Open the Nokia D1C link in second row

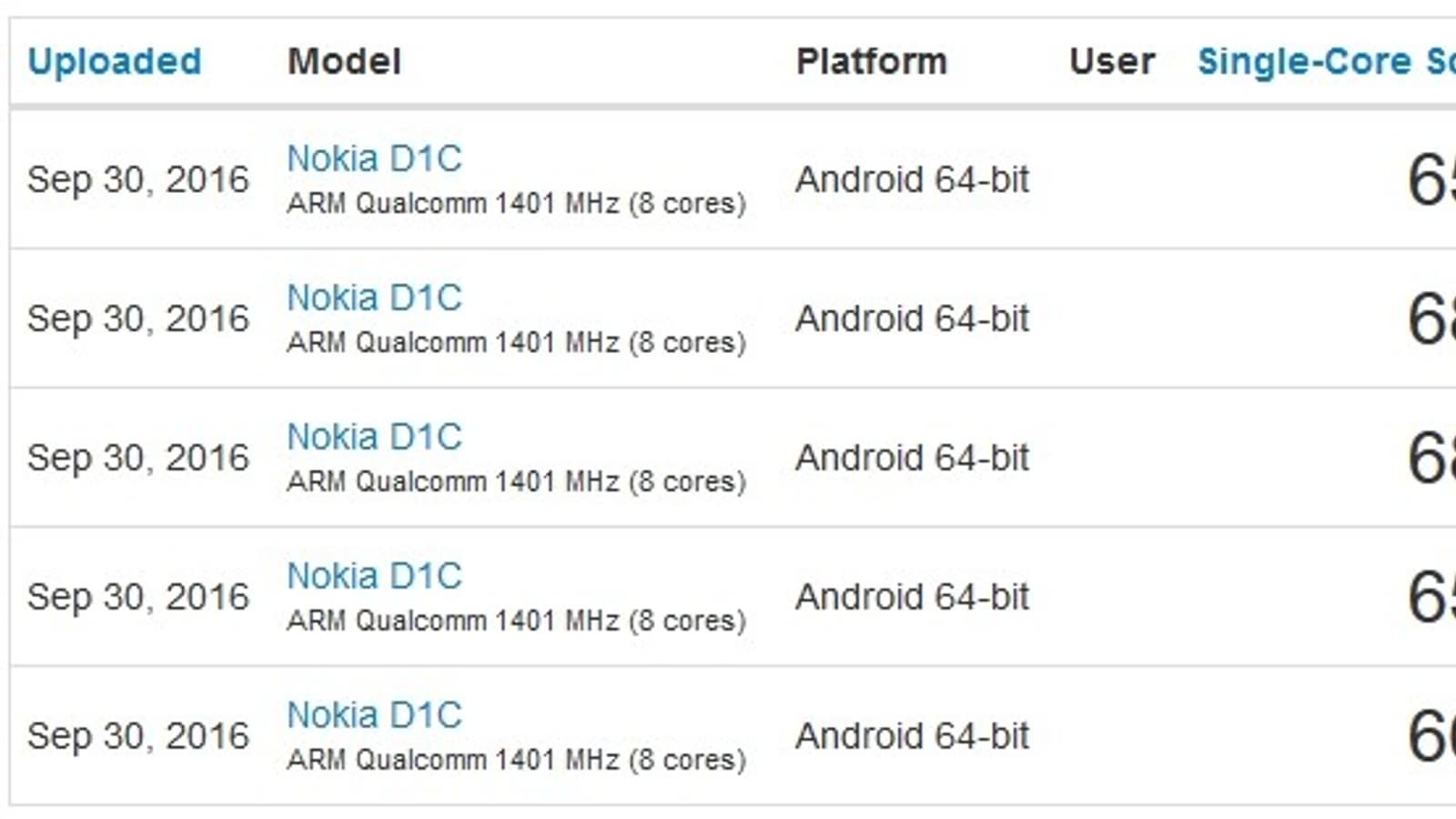coord(374,298)
